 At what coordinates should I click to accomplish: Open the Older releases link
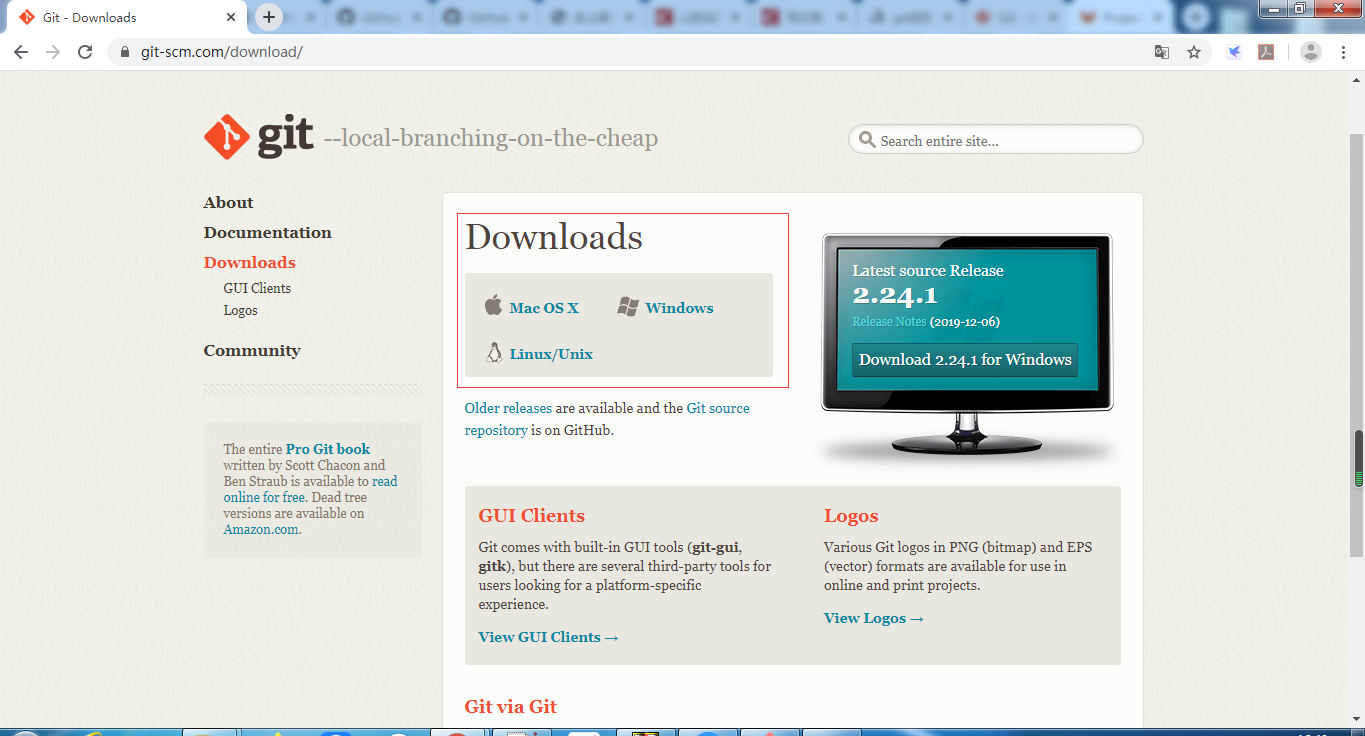(508, 408)
